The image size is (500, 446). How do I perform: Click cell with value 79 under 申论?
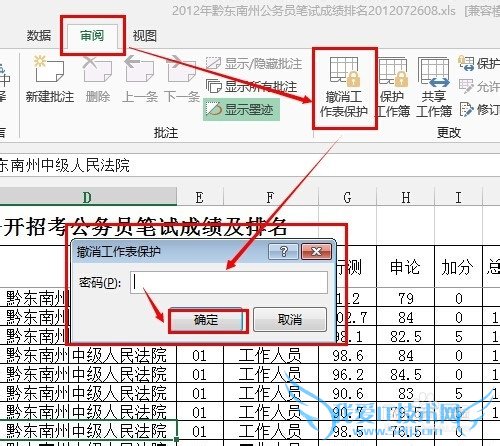(406, 298)
